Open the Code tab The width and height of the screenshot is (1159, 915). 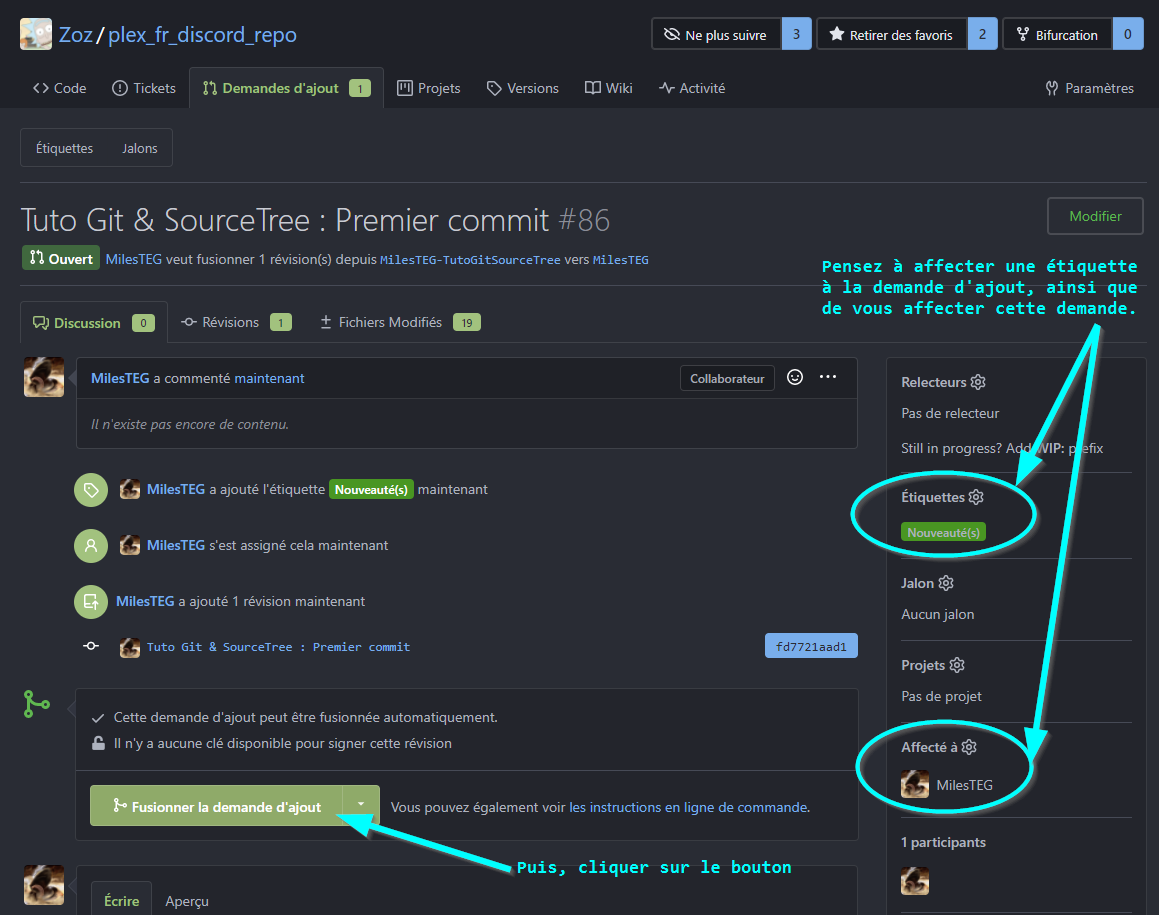coord(60,88)
